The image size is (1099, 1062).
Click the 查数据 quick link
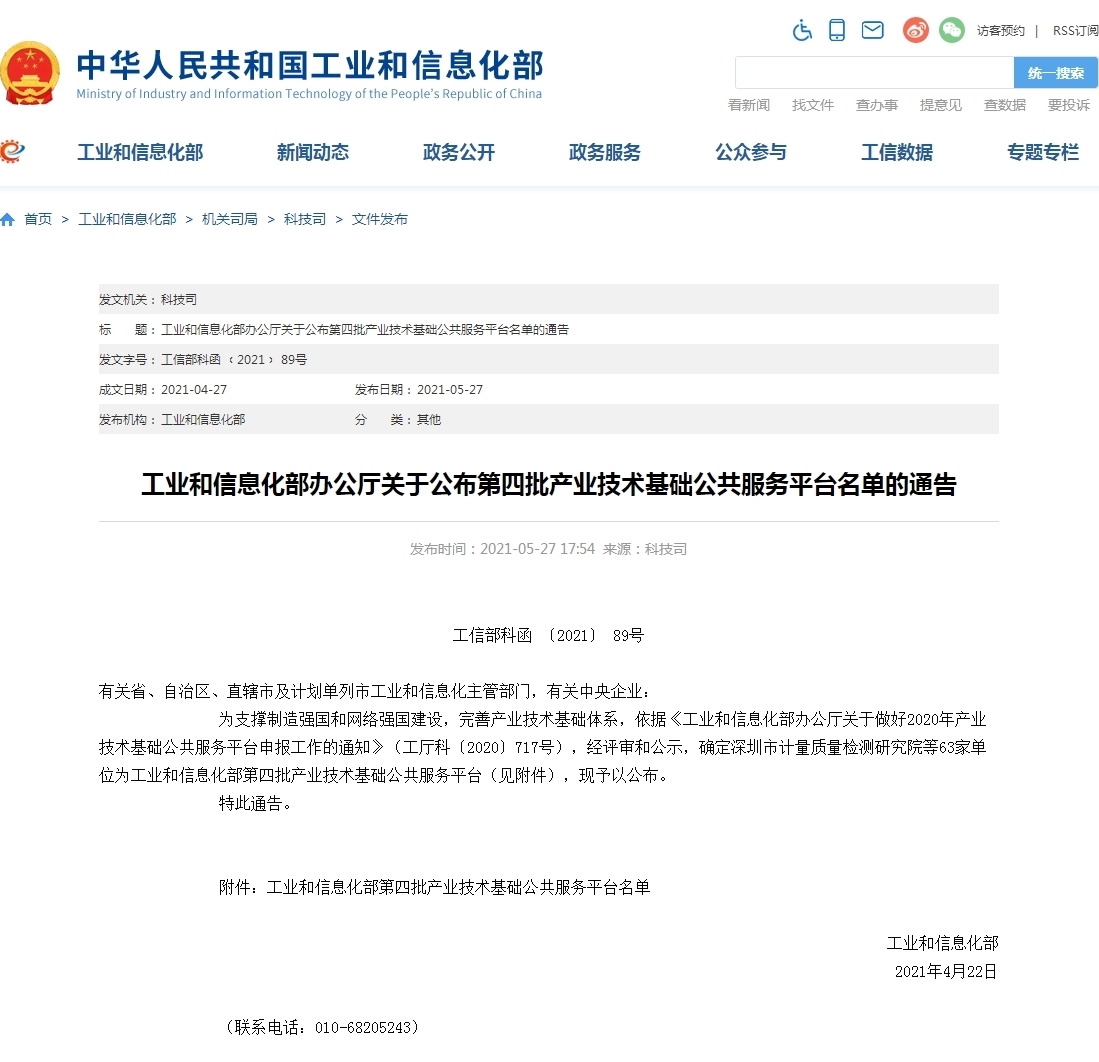point(1005,105)
